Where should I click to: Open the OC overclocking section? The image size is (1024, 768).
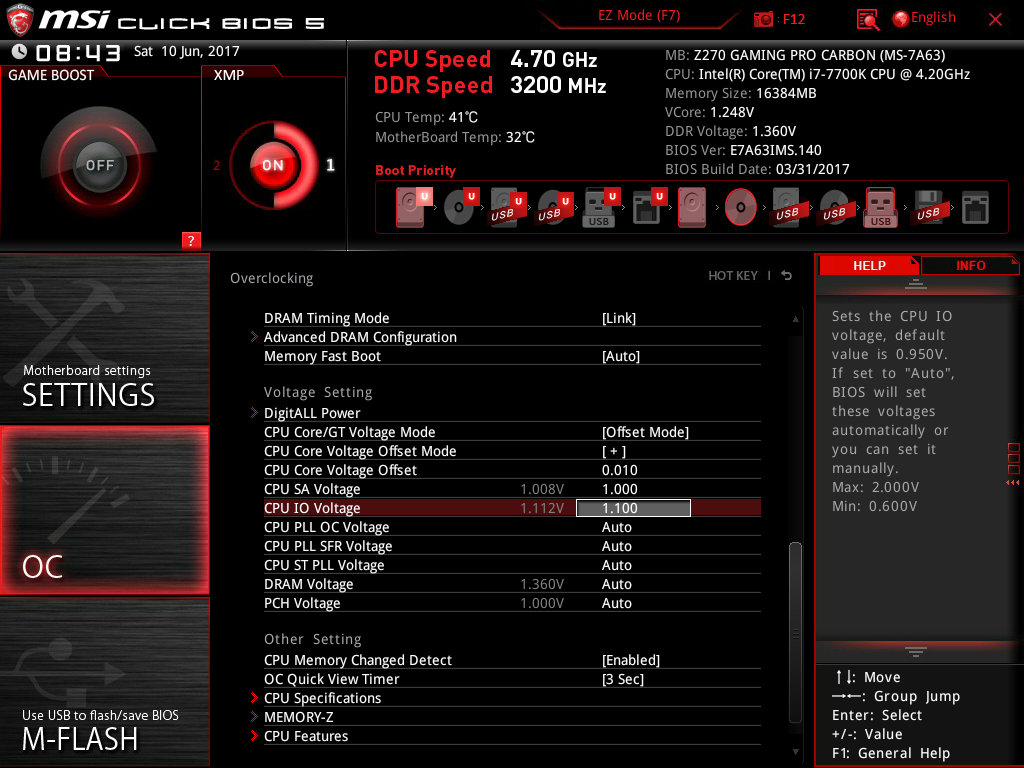click(104, 510)
